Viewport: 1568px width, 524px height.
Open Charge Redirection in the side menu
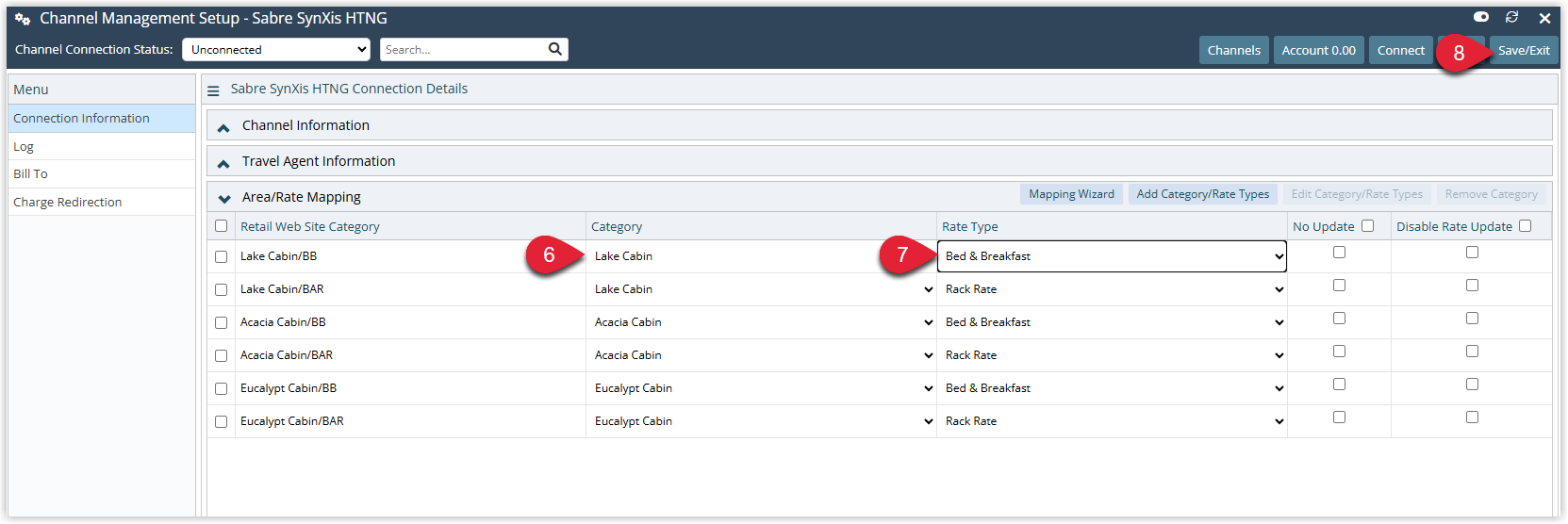point(102,202)
